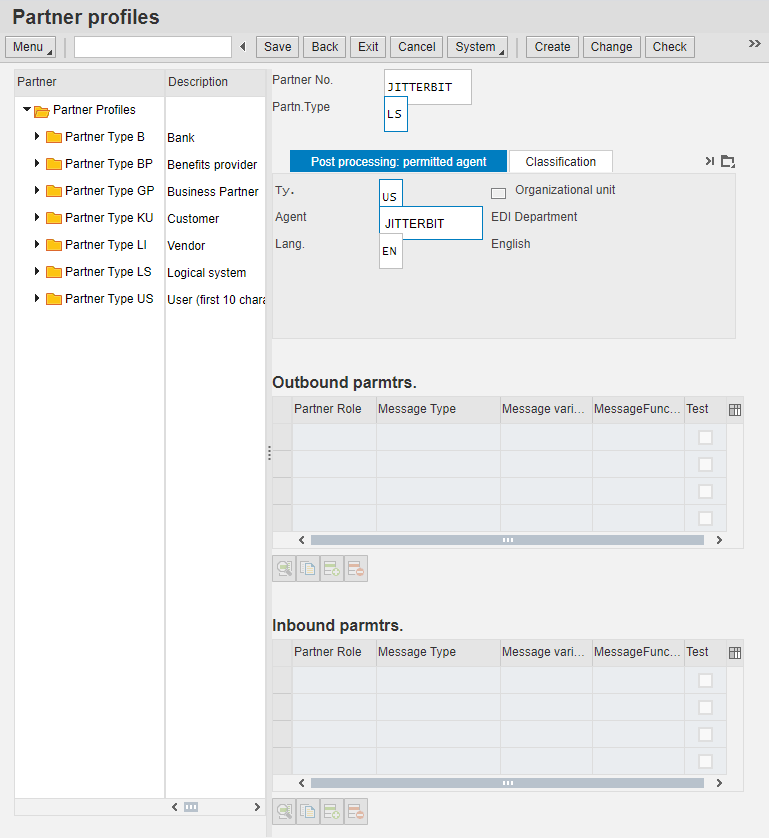The width and height of the screenshot is (769, 838).
Task: Collapse the Partner Profiles root node
Action: (x=27, y=110)
